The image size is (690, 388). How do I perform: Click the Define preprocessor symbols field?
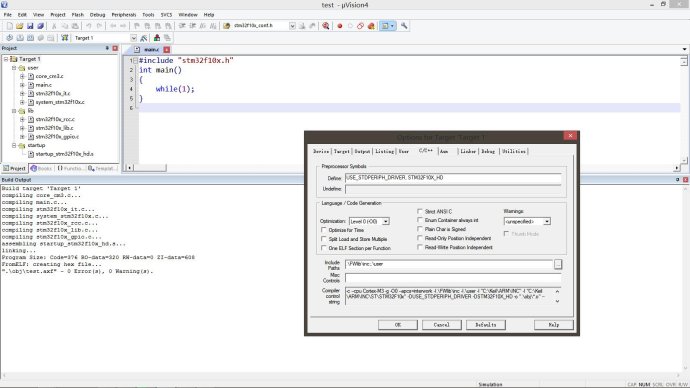[x=453, y=178]
